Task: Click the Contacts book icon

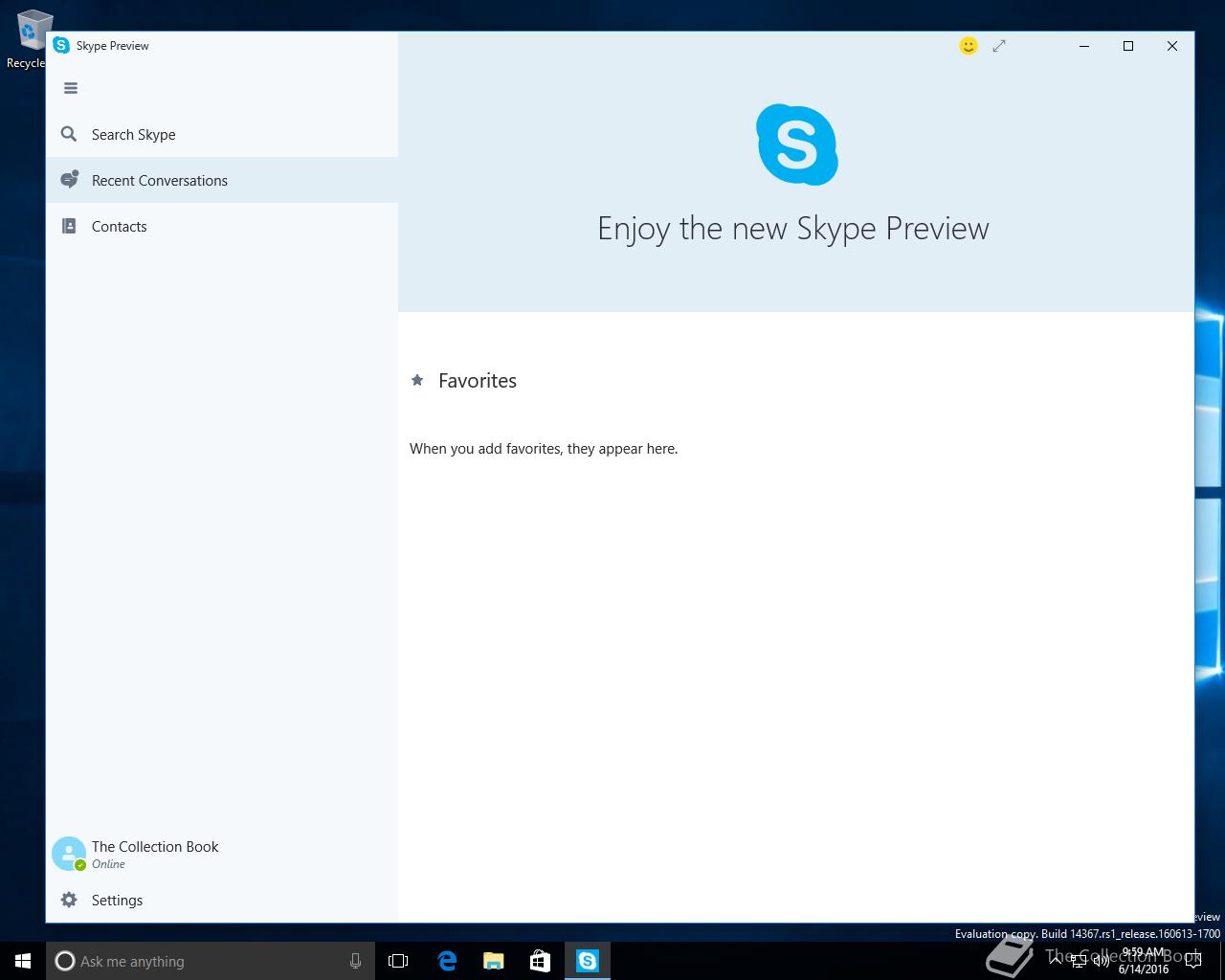Action: 69,227
